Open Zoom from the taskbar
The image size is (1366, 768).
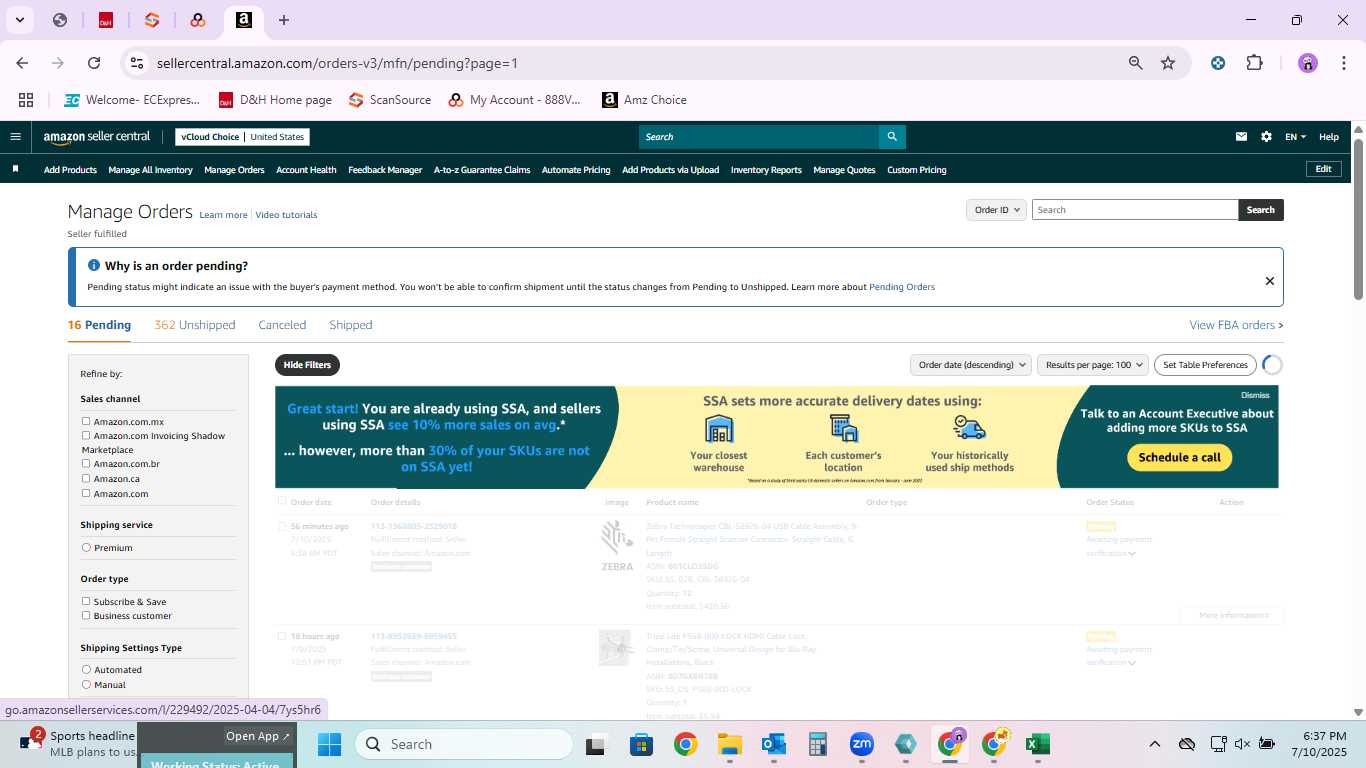861,744
